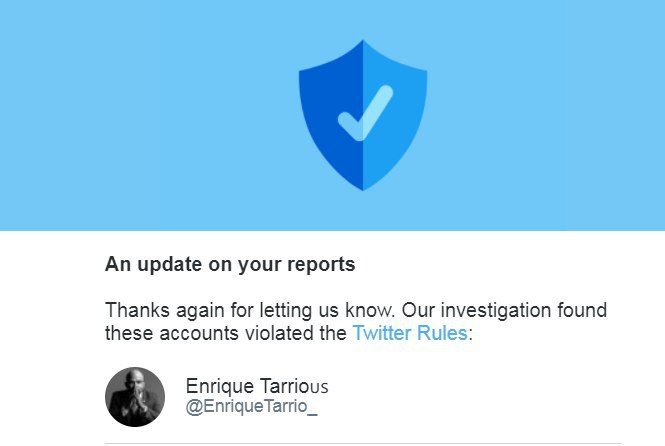Screen dimensions: 665x446
Task: Click the colon after Twitter Rules
Action: (470, 334)
